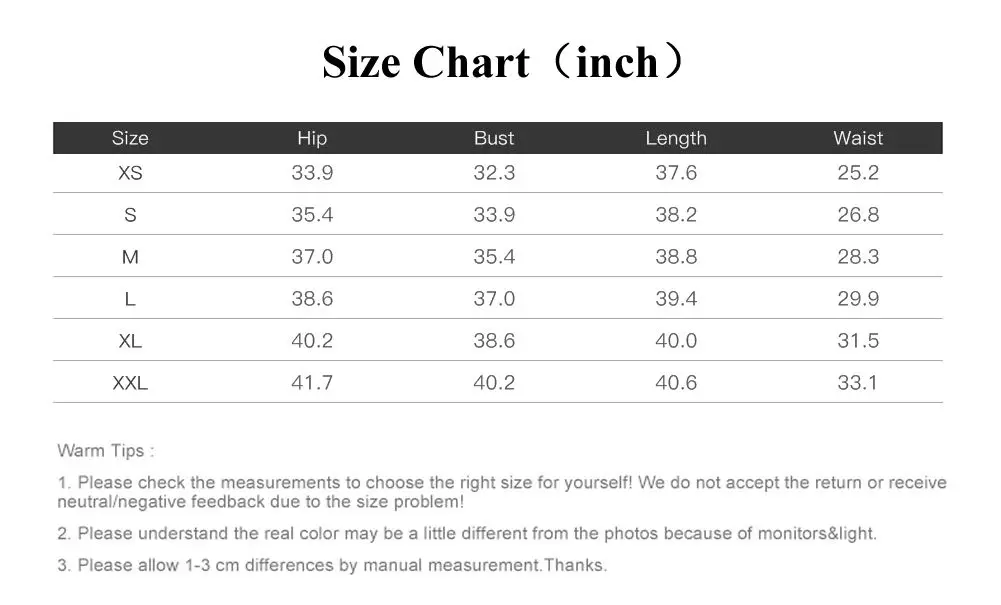Click the tip about 1-3 cm differences

click(x=332, y=565)
